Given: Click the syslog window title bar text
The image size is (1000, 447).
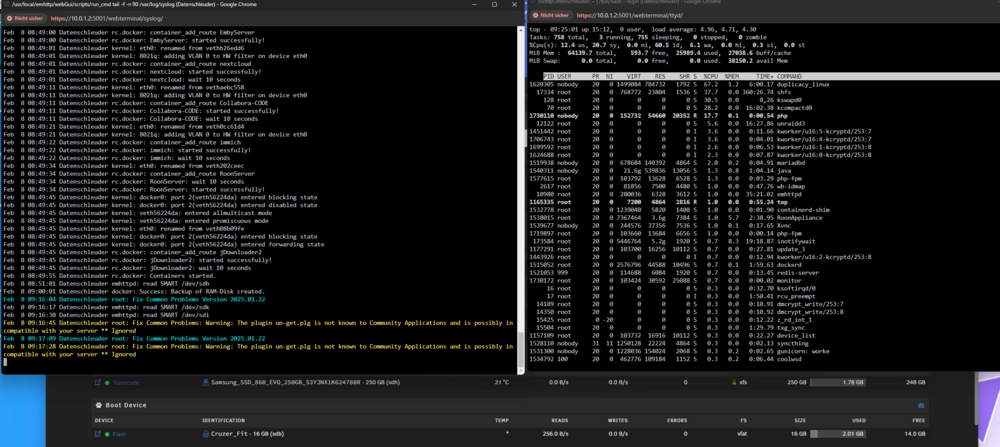Looking at the screenshot, I should point(137,4).
